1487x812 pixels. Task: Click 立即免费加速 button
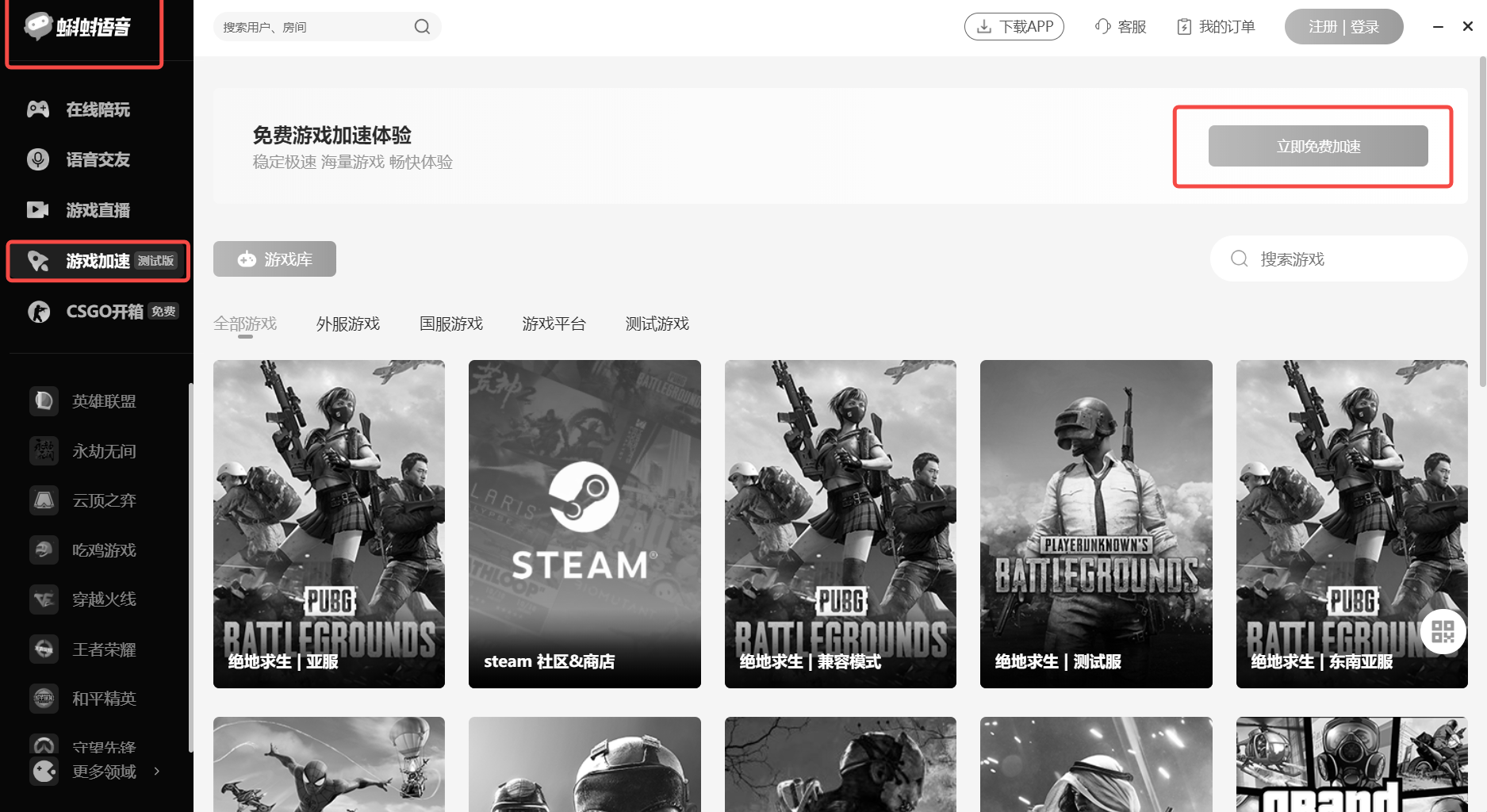point(1317,147)
